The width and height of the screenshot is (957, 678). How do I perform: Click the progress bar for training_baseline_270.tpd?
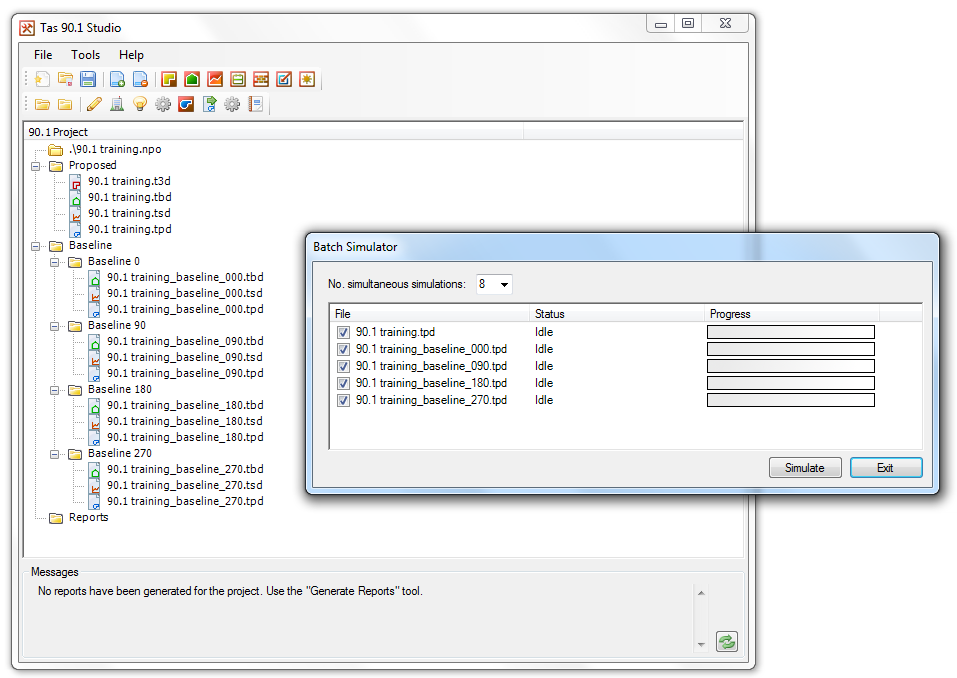790,400
